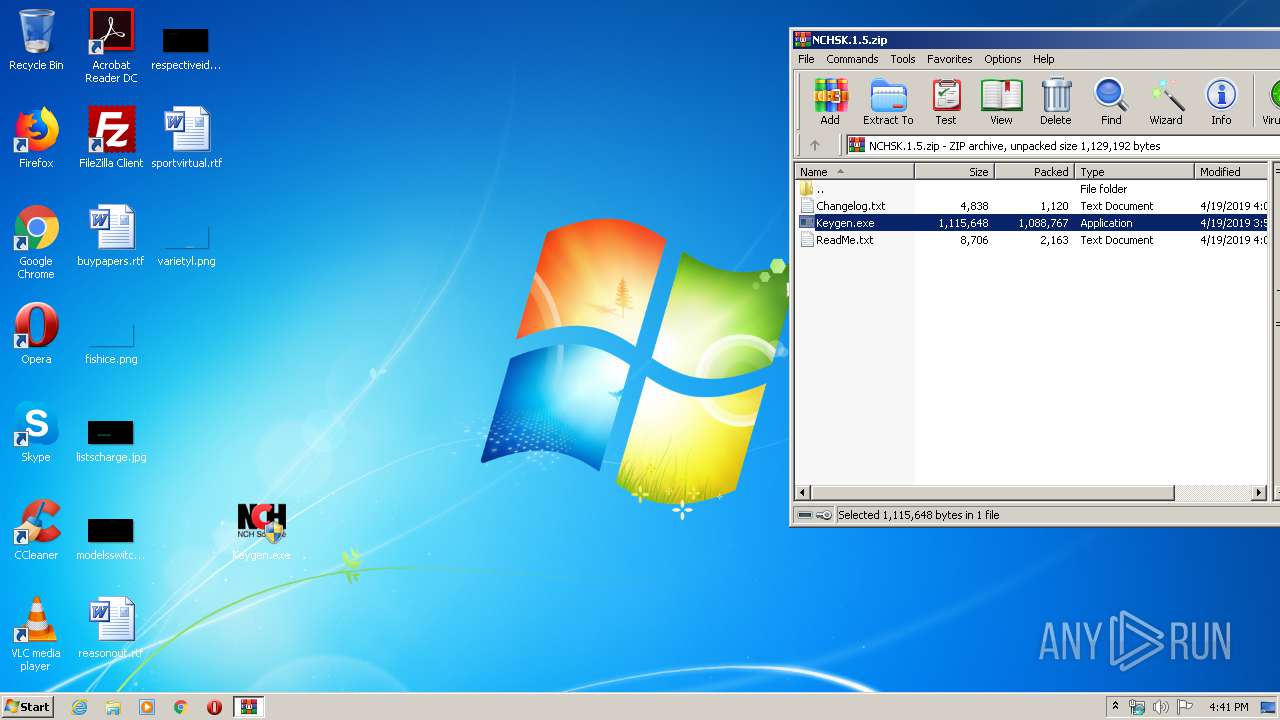Select the FileZilla Client icon
The height and width of the screenshot is (720, 1280).
[111, 138]
